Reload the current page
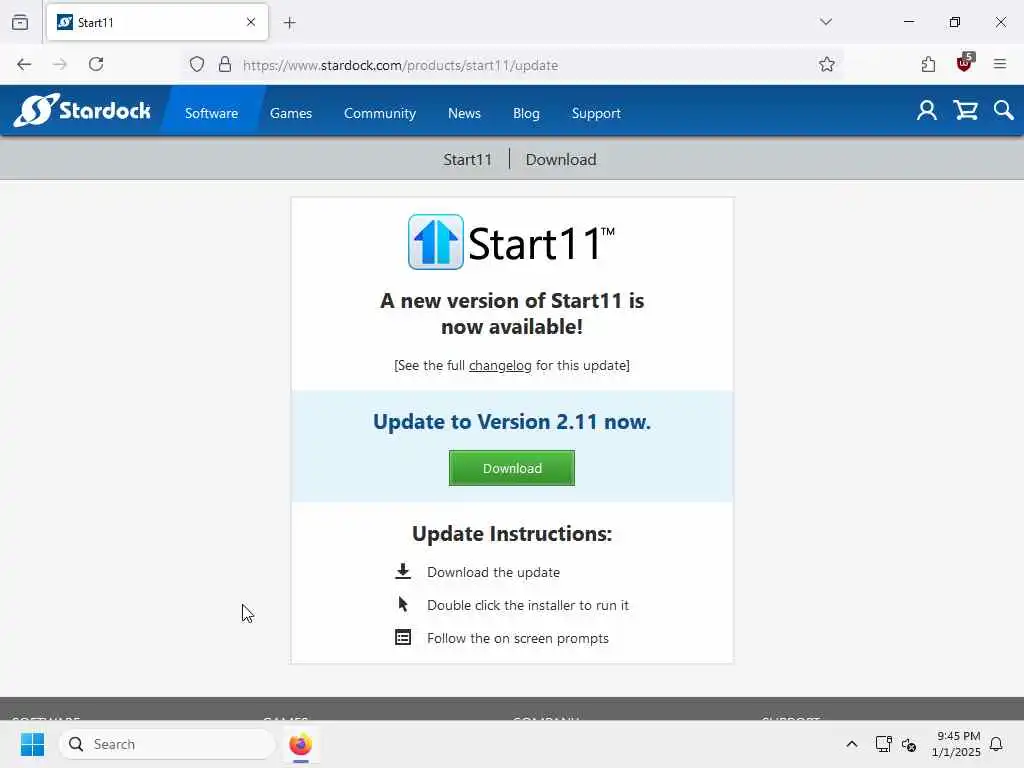The image size is (1024, 768). tap(96, 64)
